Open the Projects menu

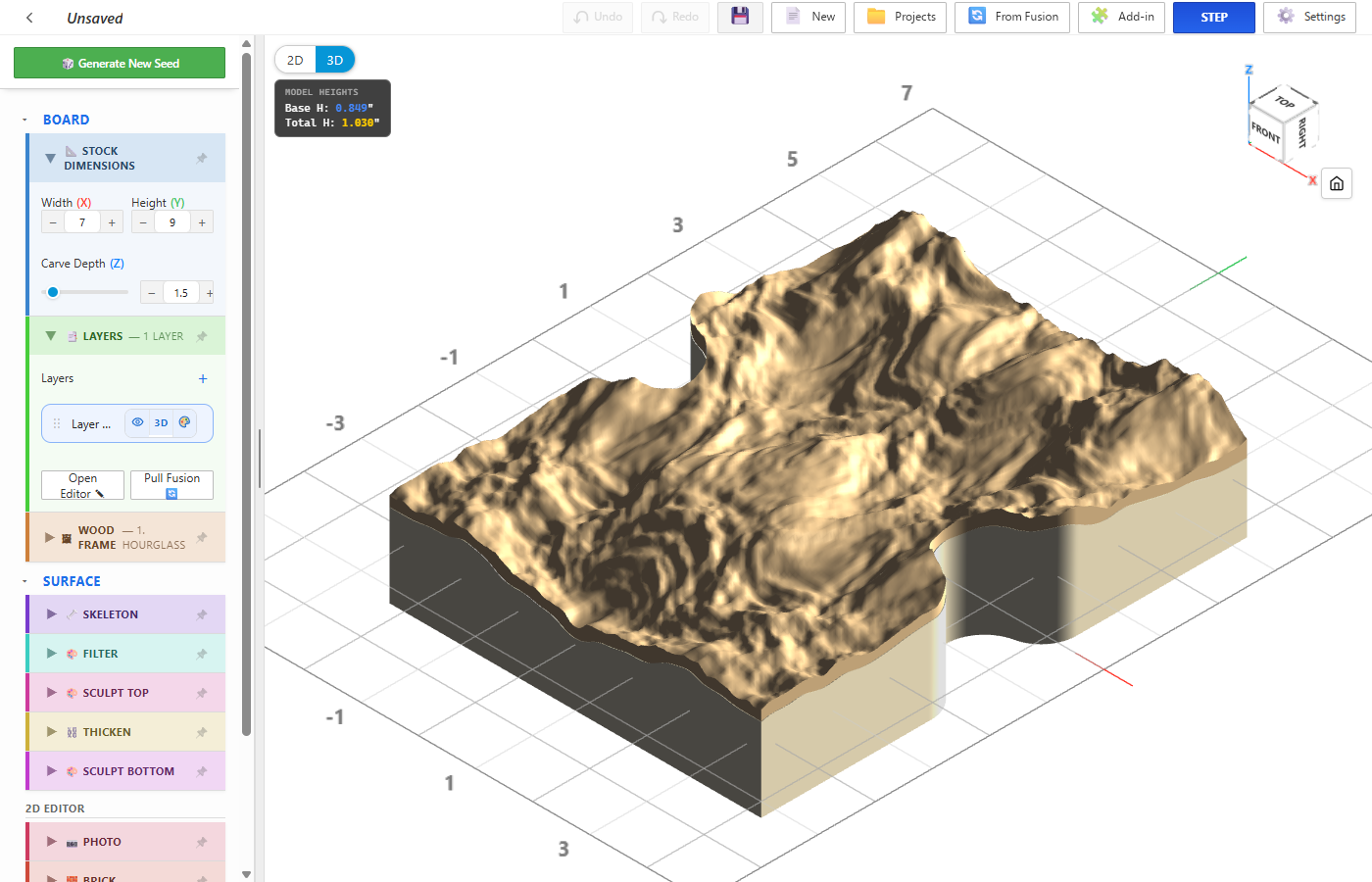click(x=900, y=17)
